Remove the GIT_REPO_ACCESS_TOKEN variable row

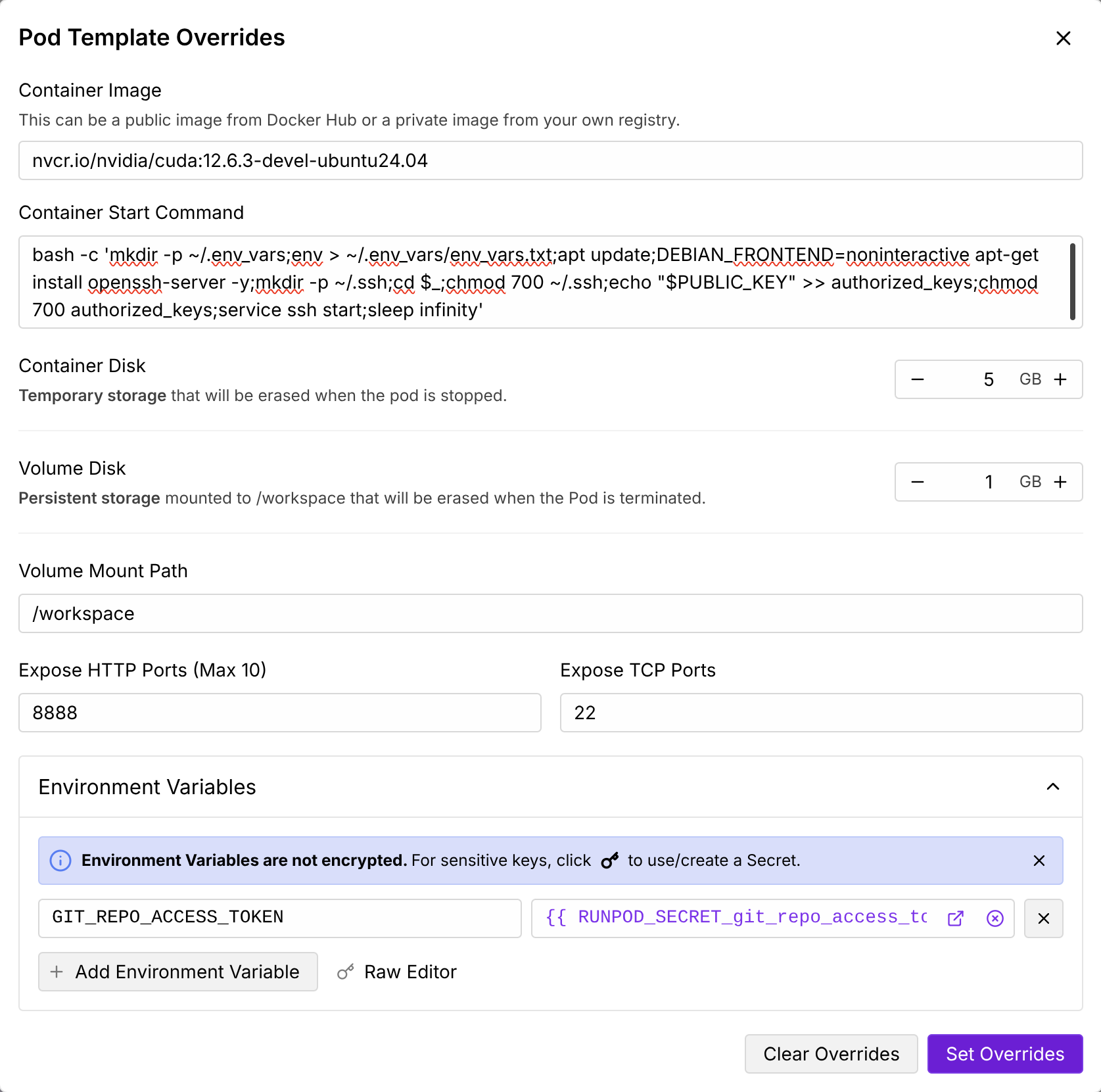coord(1043,918)
